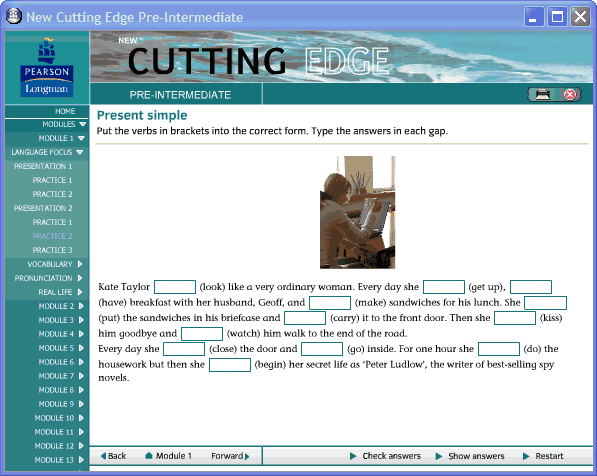Screen dimensions: 597x476
Task: Expand the VOCABULARY section arrow
Action: 80,264
